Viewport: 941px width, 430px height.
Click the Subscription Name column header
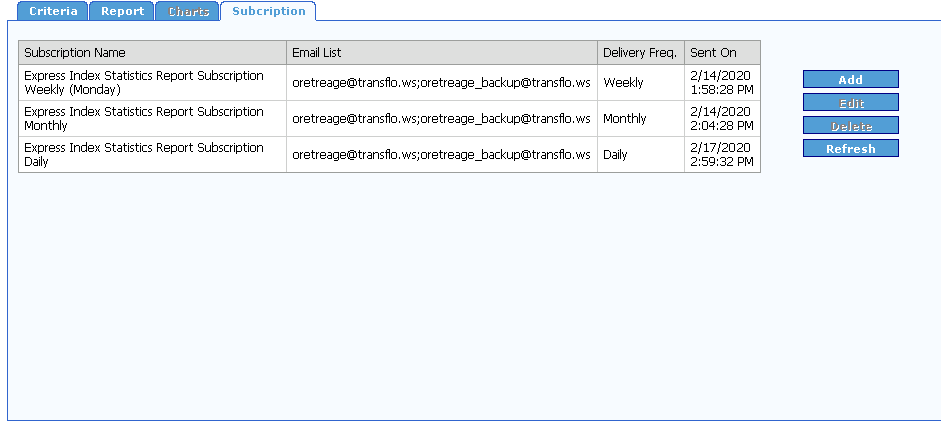click(x=152, y=53)
